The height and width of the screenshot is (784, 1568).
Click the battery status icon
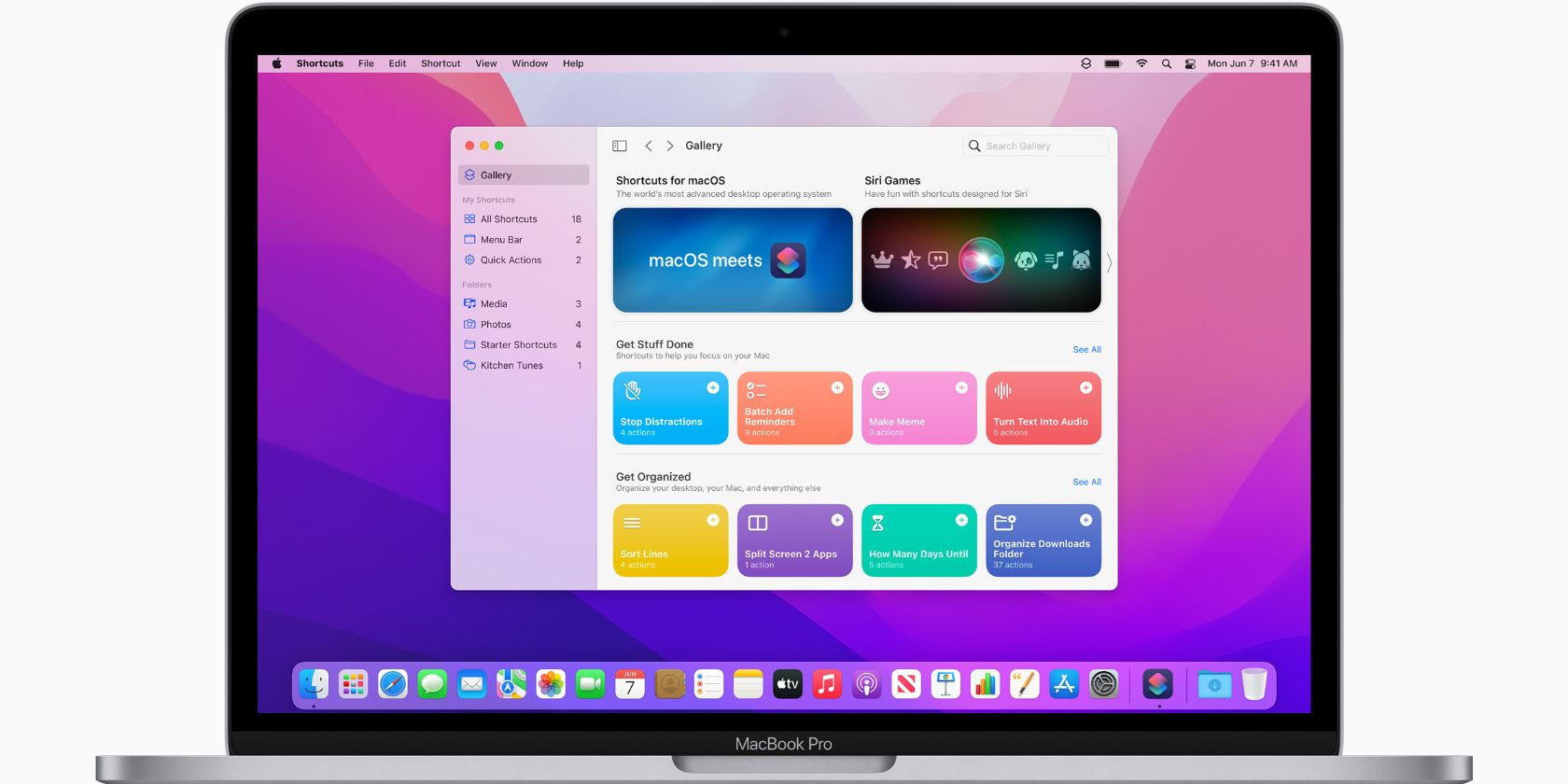coord(1113,63)
